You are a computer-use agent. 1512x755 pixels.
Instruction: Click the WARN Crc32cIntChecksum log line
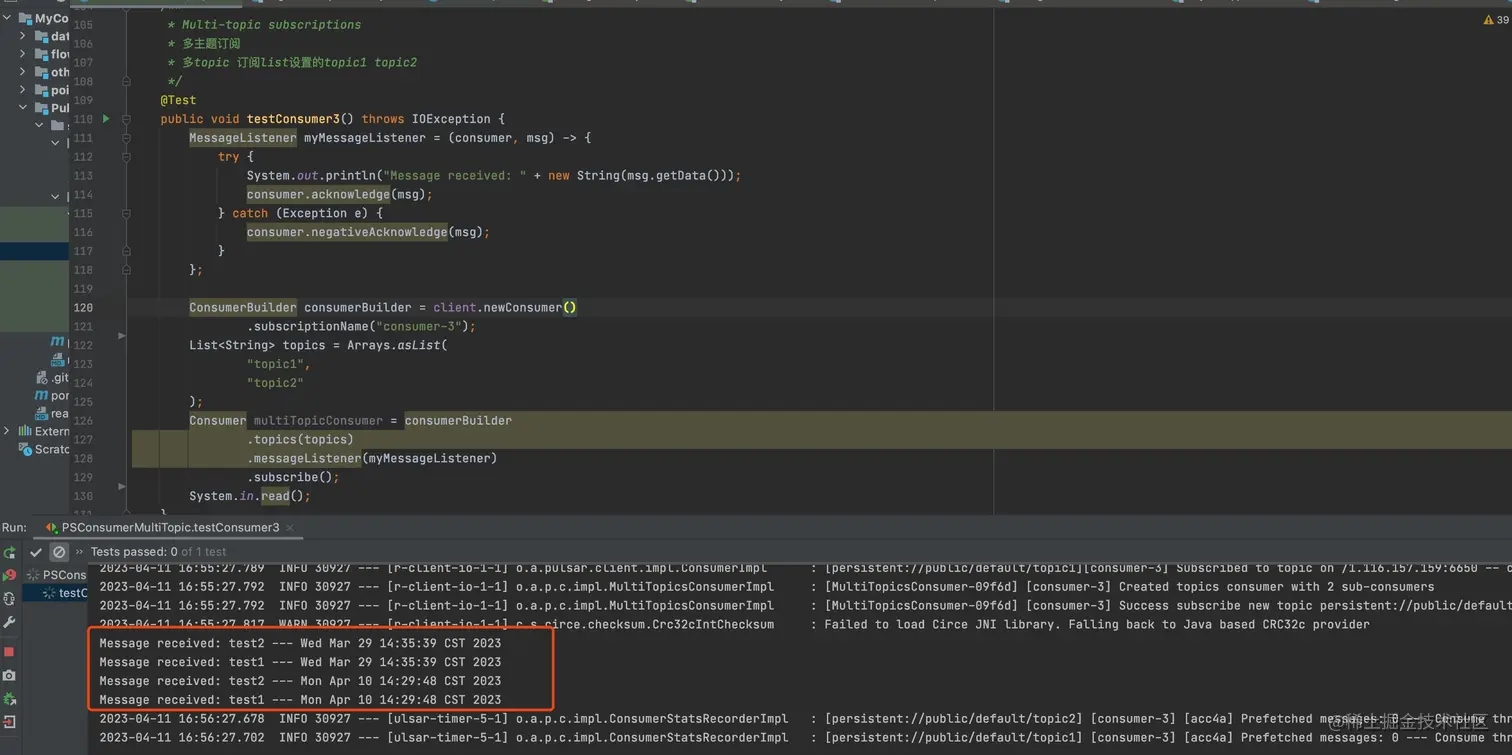coord(734,625)
